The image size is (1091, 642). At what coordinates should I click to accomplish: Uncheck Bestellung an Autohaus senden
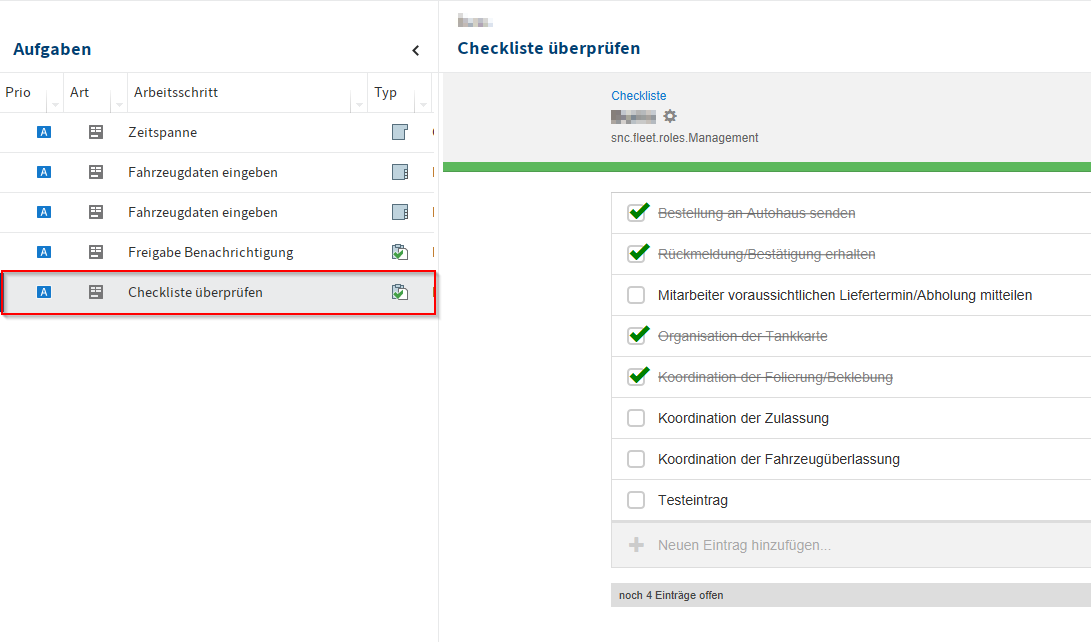point(636,213)
